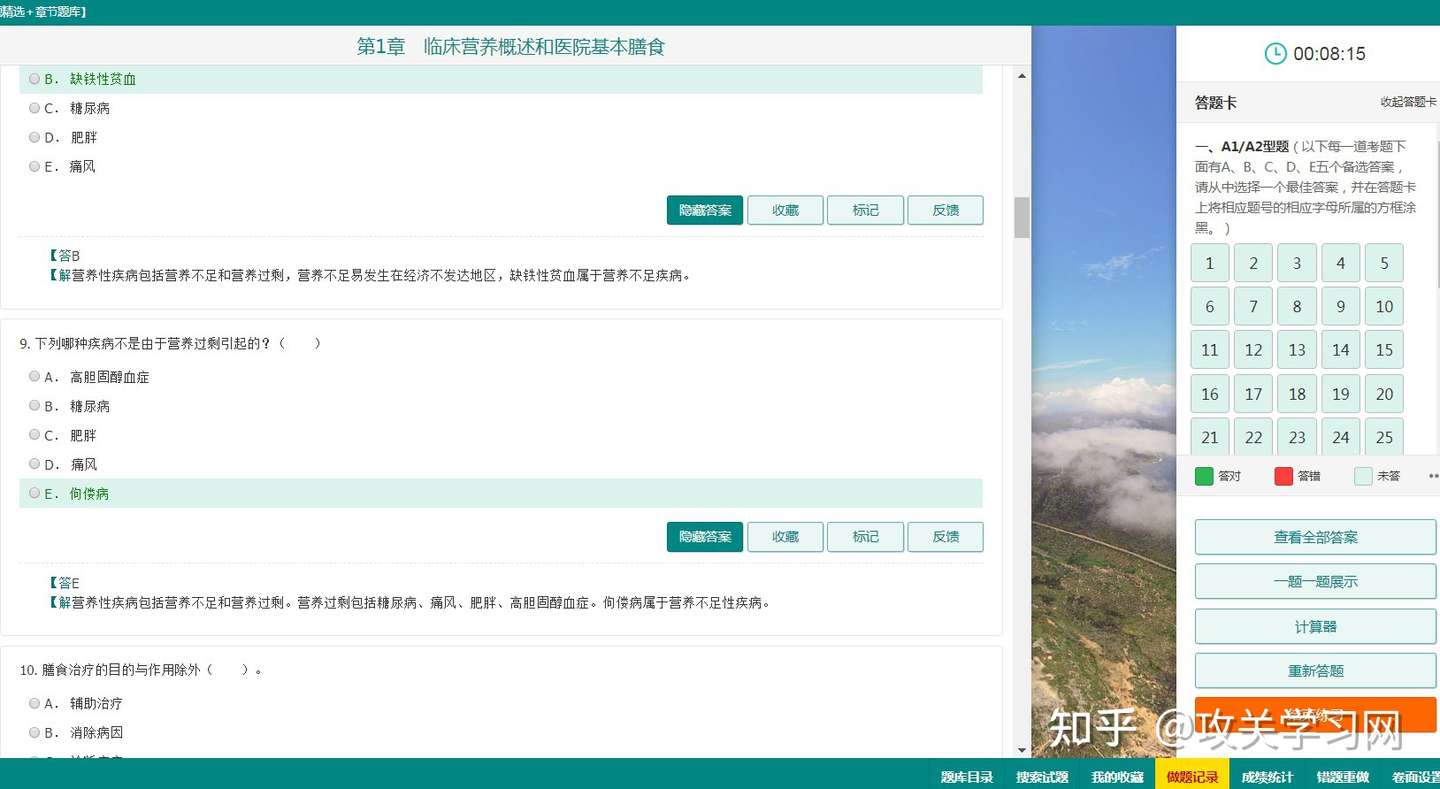Screen dimensions: 1440x789
Task: Click 收藏 for question 8
Action: pyautogui.click(x=785, y=210)
